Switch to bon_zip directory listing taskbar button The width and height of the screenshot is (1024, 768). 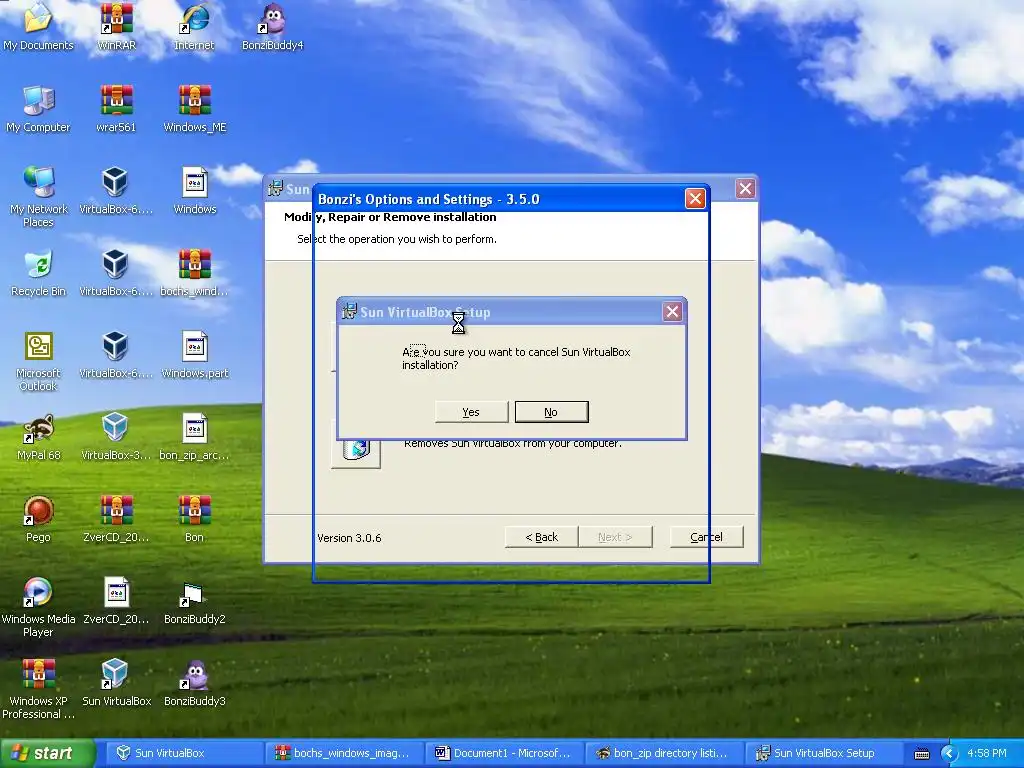[665, 753]
